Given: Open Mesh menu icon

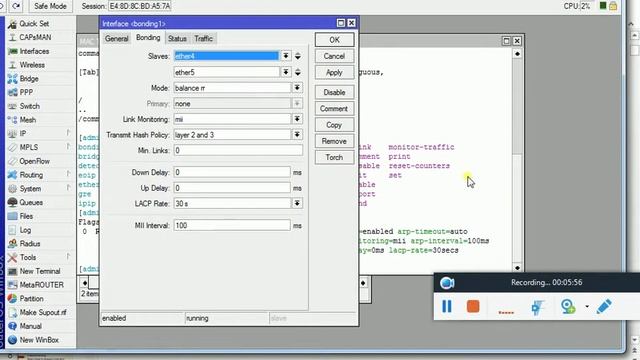Looking at the screenshot, I should pos(13,120).
